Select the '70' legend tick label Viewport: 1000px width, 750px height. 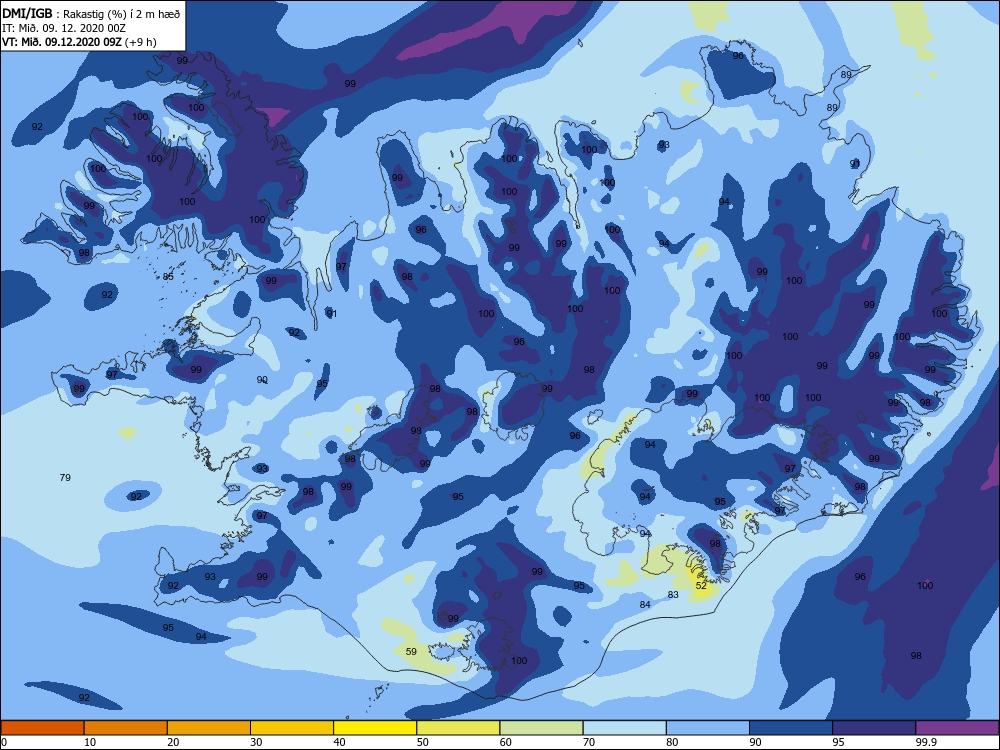589,742
